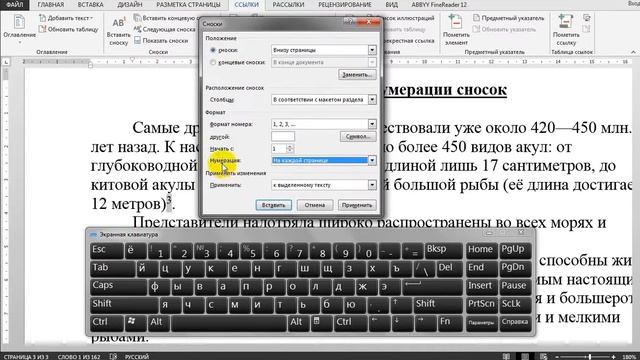This screenshot has width=640, height=360.
Task: Switch to the РЕЦЕНЗИРОВАНИЕ tab
Action: pos(345,5)
